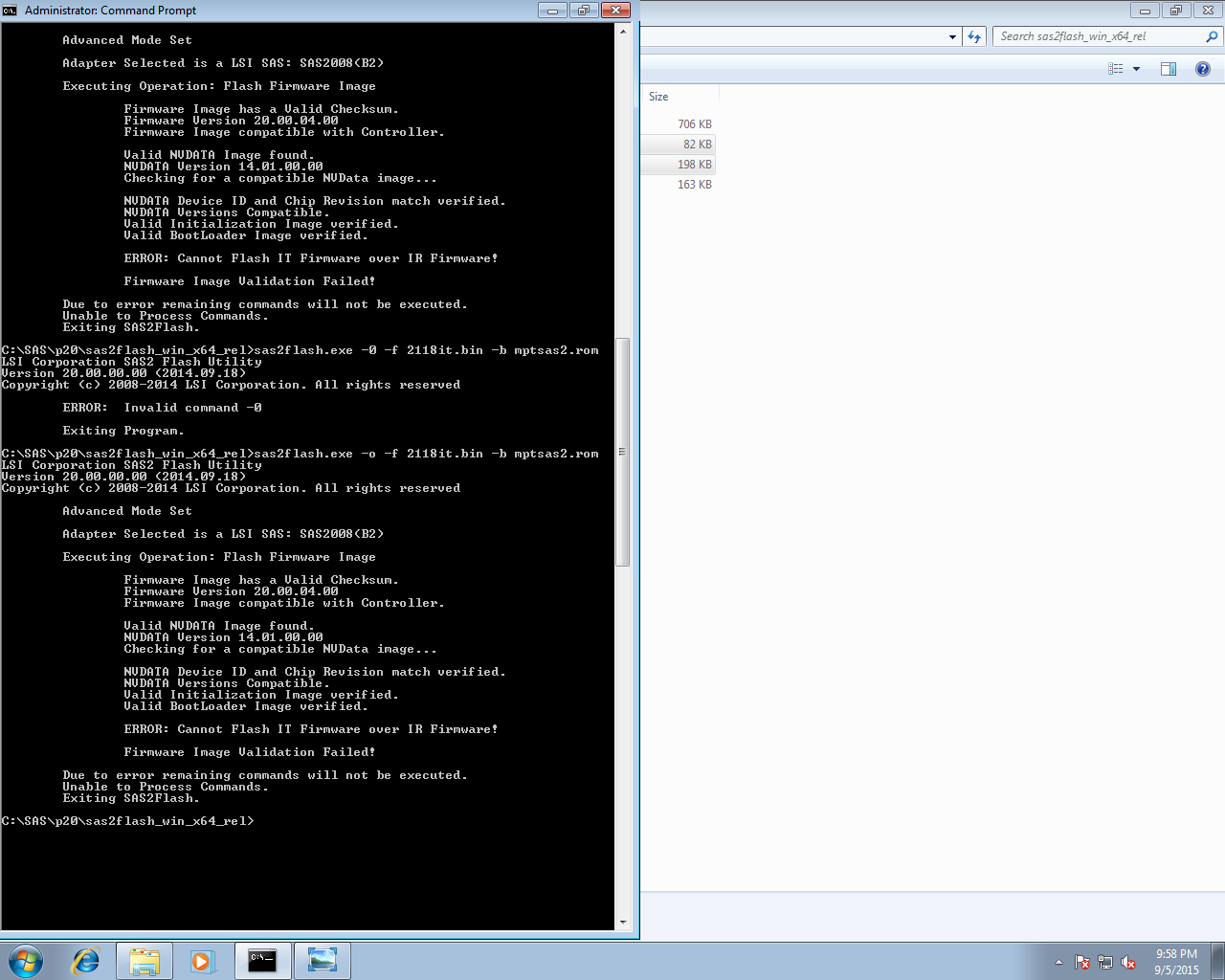Sort files by the Size column header
This screenshot has height=980, width=1225.
[x=679, y=97]
